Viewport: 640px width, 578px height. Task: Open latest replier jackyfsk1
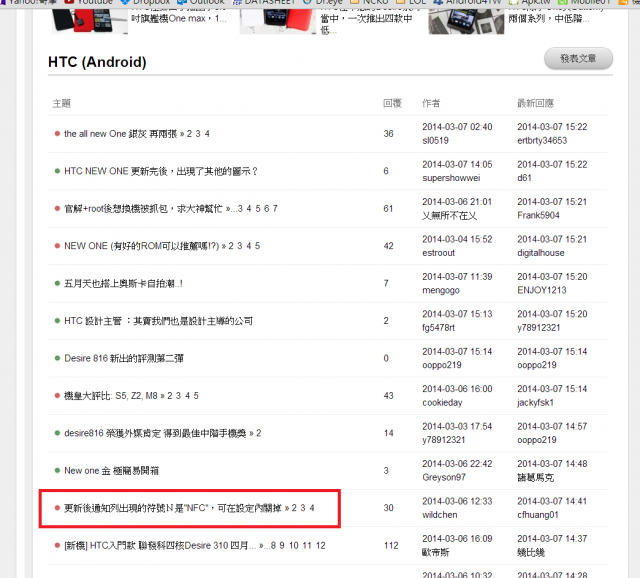pos(536,402)
